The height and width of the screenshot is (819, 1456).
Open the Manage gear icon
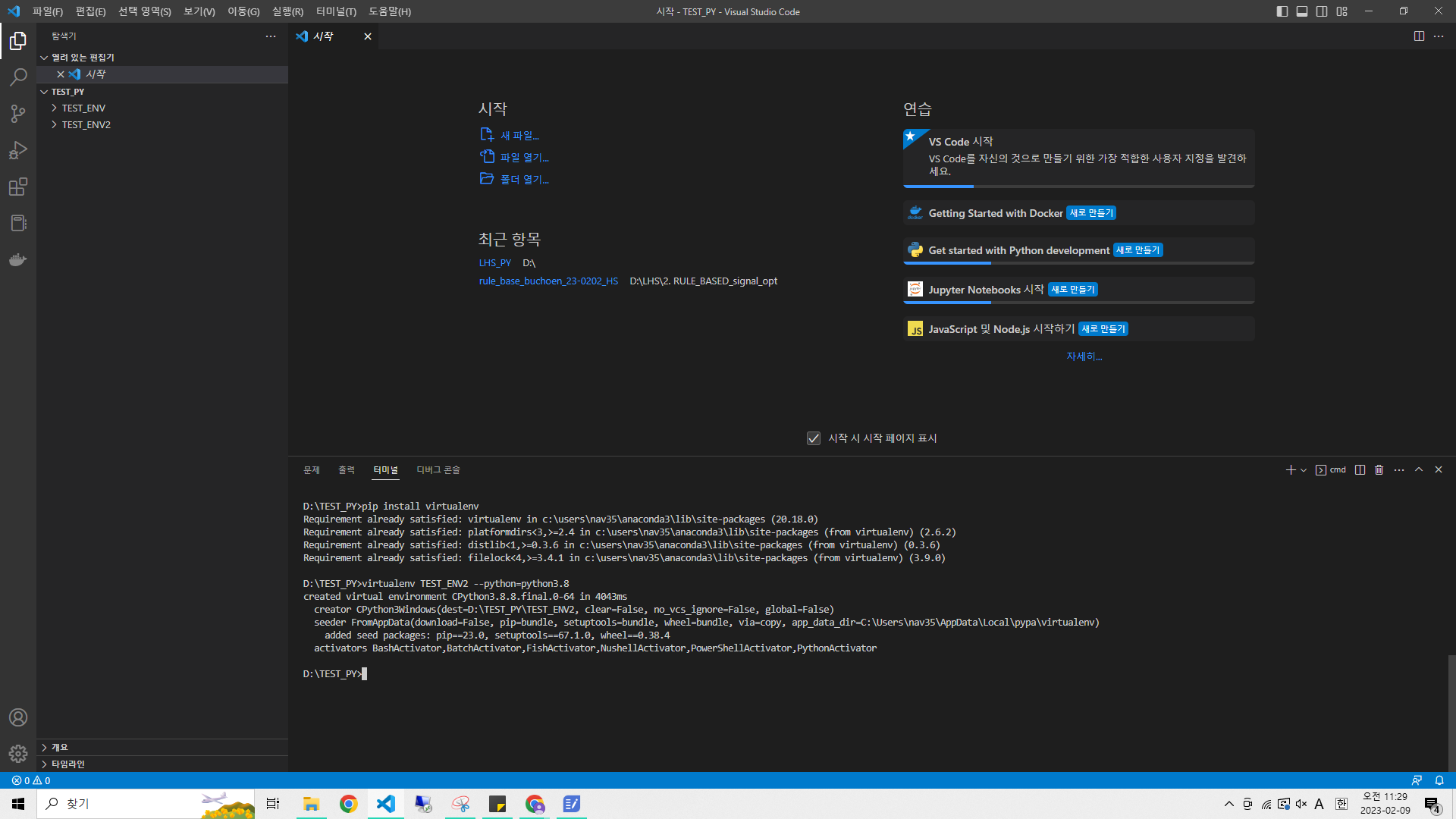pos(18,754)
